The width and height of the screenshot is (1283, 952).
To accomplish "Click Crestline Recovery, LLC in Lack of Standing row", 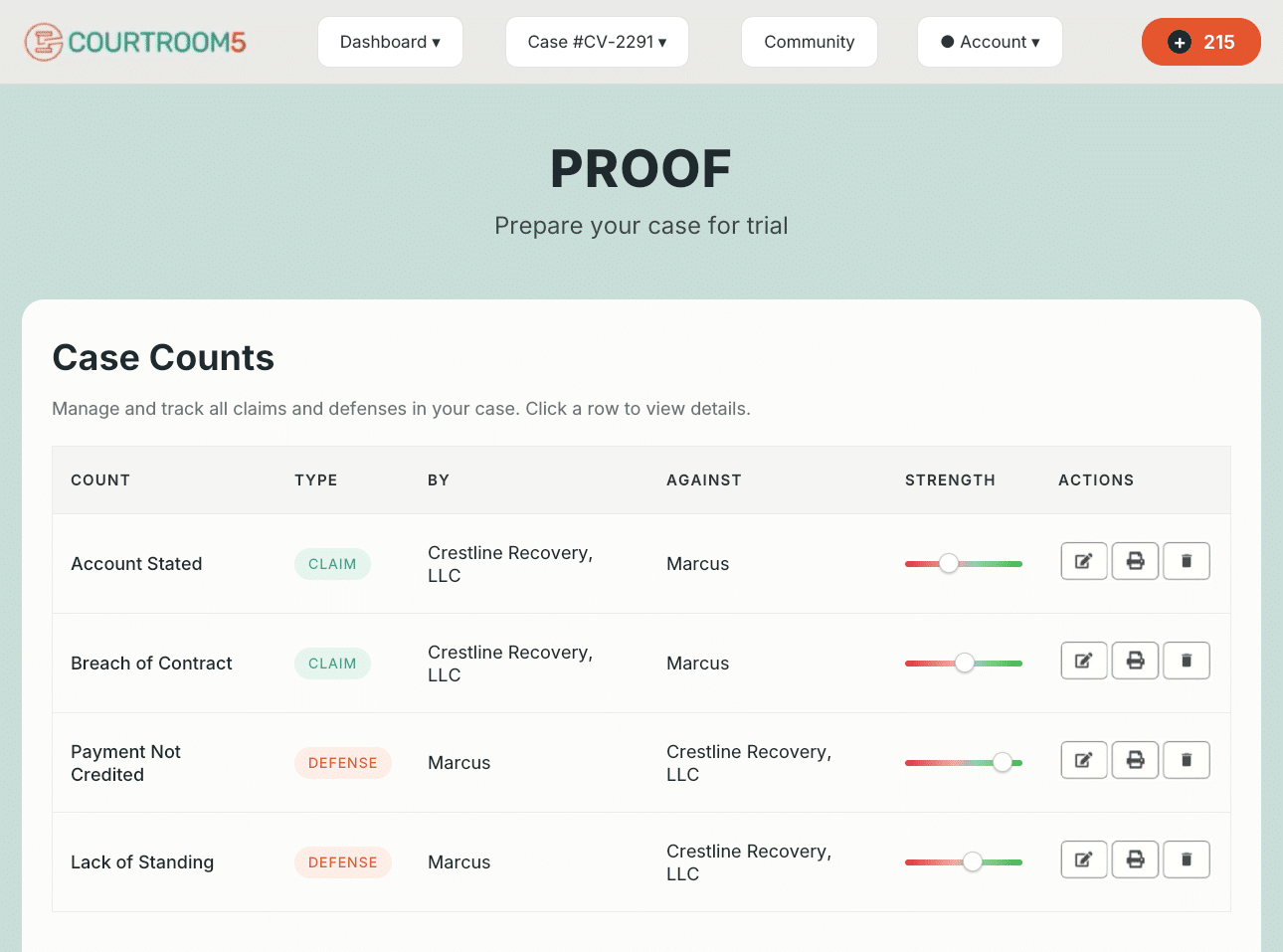I will click(749, 862).
